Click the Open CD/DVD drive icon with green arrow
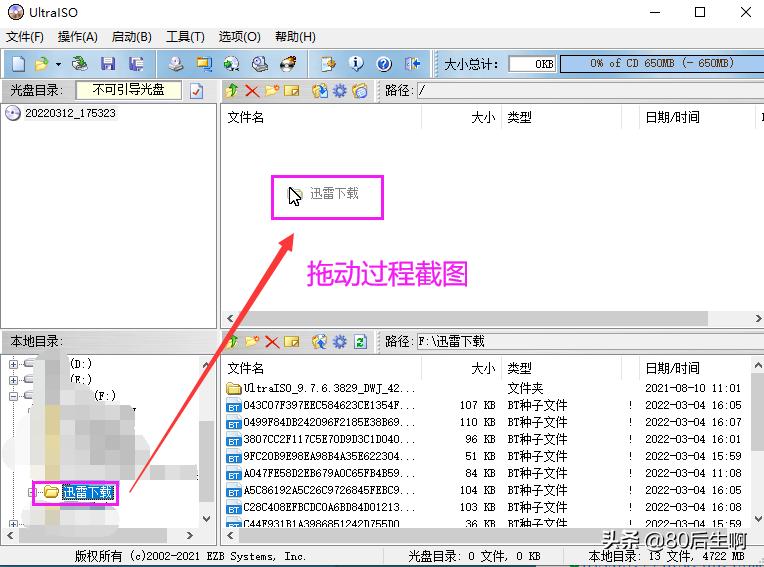Image resolution: width=764 pixels, height=567 pixels. tap(79, 64)
